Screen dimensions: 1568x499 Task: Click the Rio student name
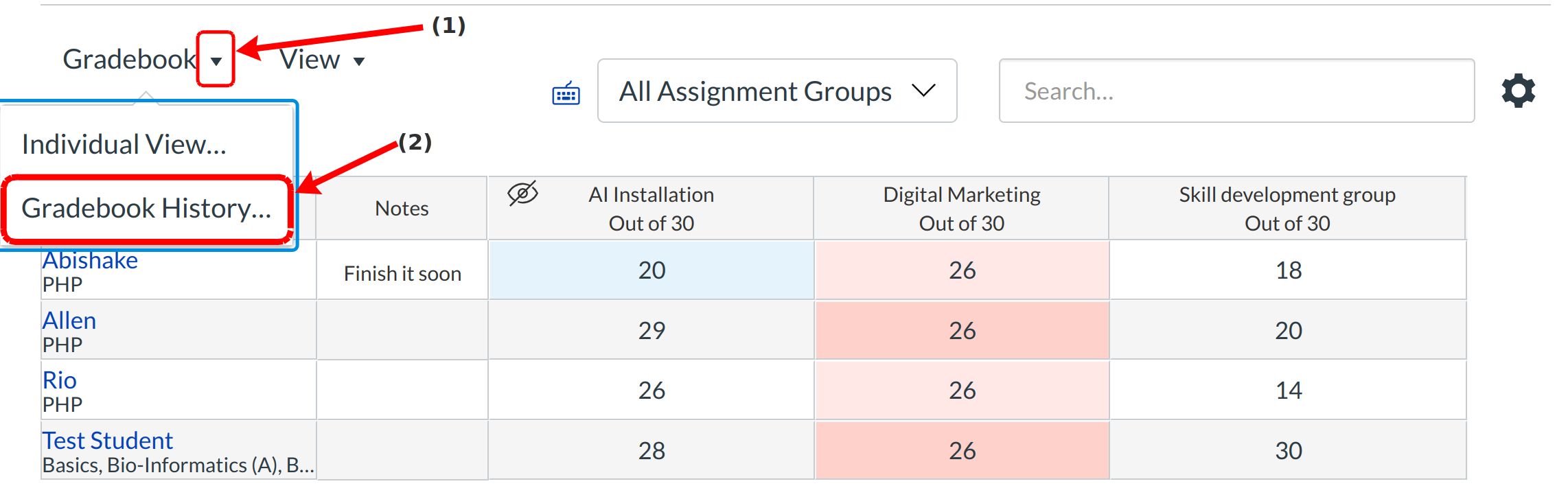[60, 380]
